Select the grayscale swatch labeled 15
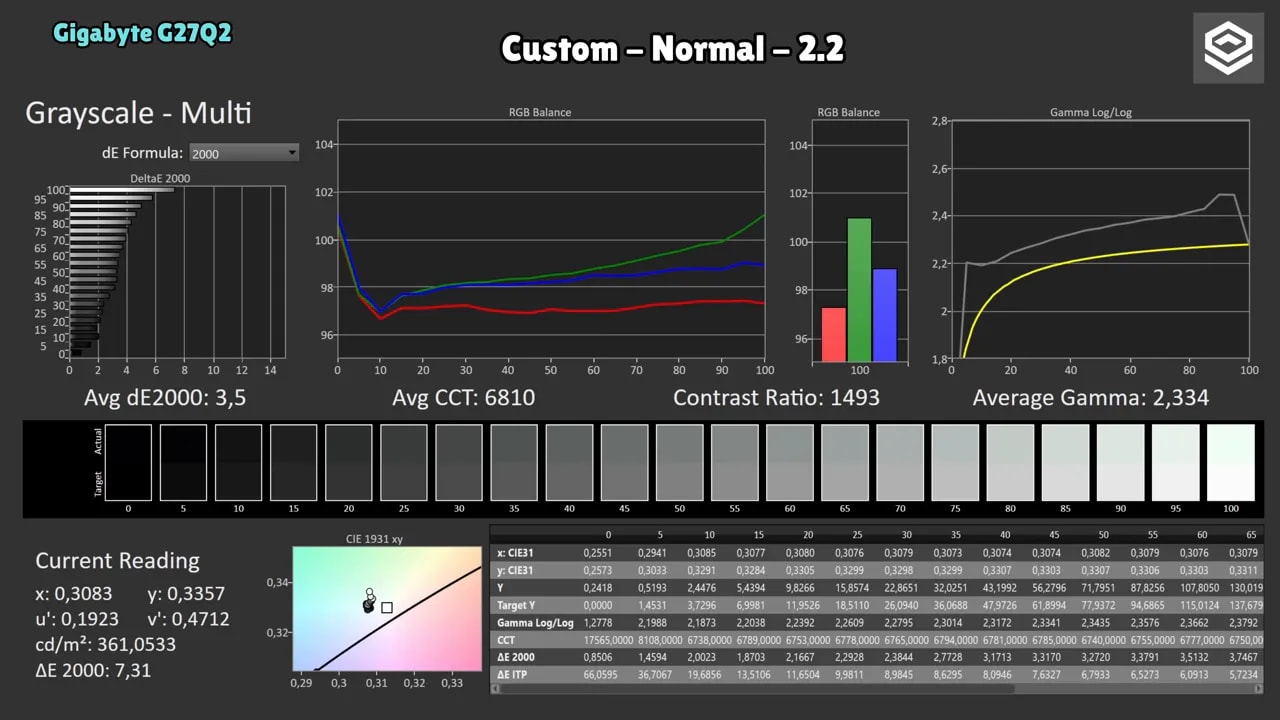 (x=293, y=462)
